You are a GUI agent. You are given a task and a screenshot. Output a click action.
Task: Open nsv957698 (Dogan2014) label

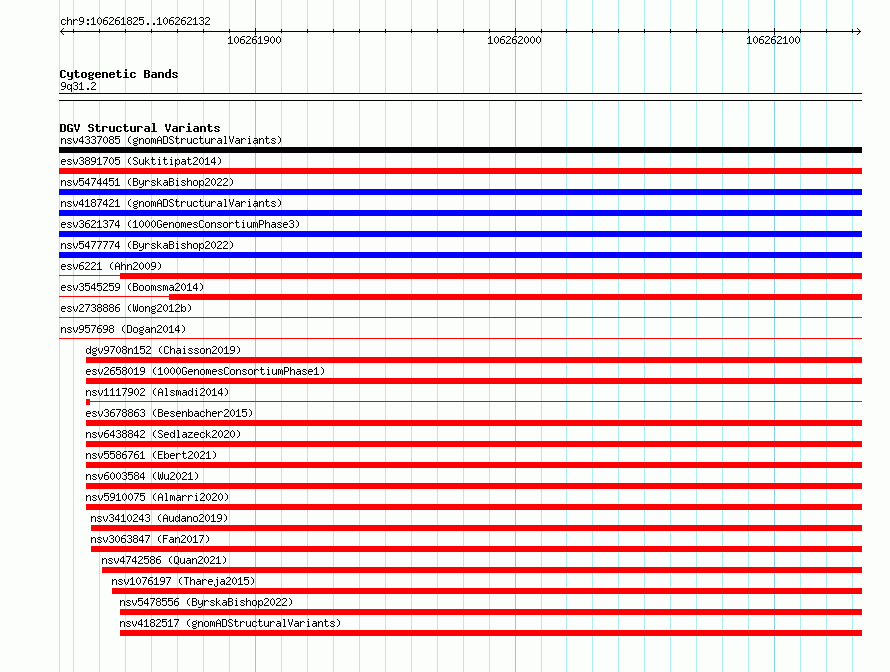coord(123,329)
